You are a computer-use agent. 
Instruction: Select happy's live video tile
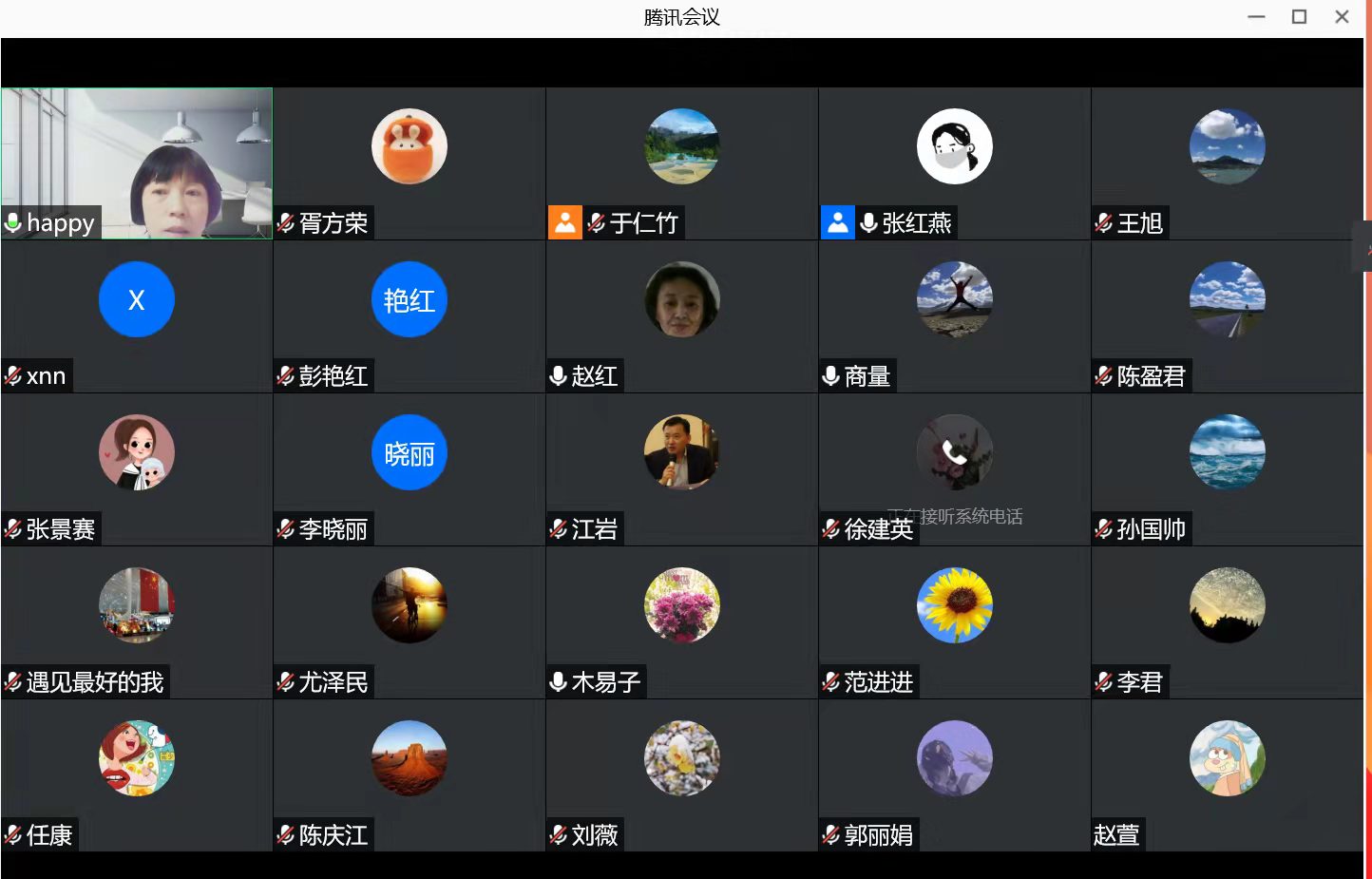click(137, 152)
